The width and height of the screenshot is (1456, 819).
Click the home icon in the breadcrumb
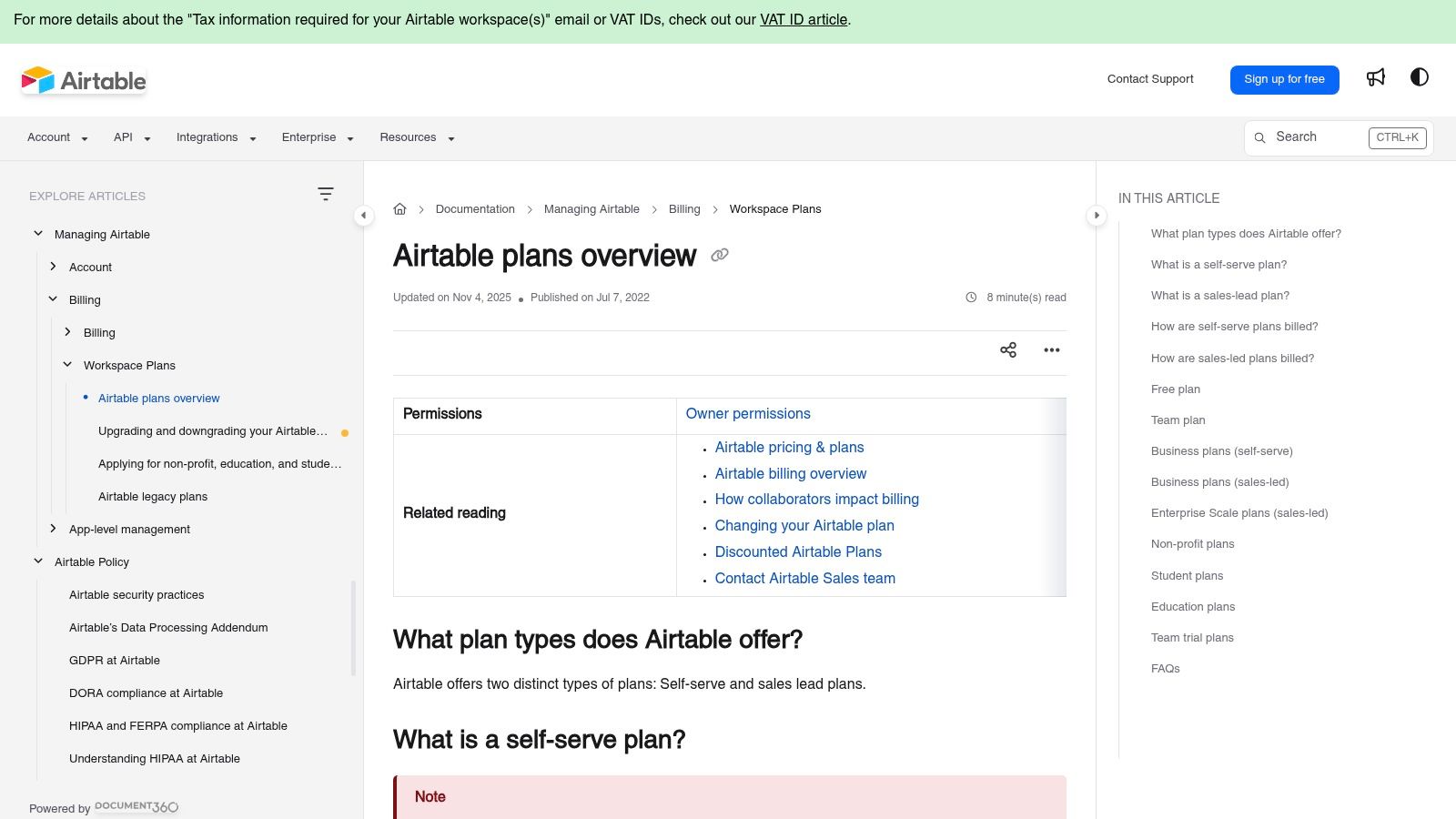tap(399, 208)
